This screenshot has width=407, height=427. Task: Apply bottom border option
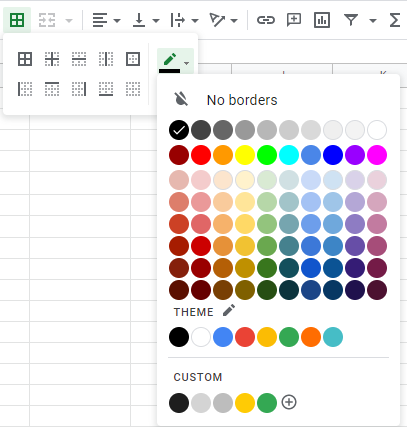[x=106, y=89]
